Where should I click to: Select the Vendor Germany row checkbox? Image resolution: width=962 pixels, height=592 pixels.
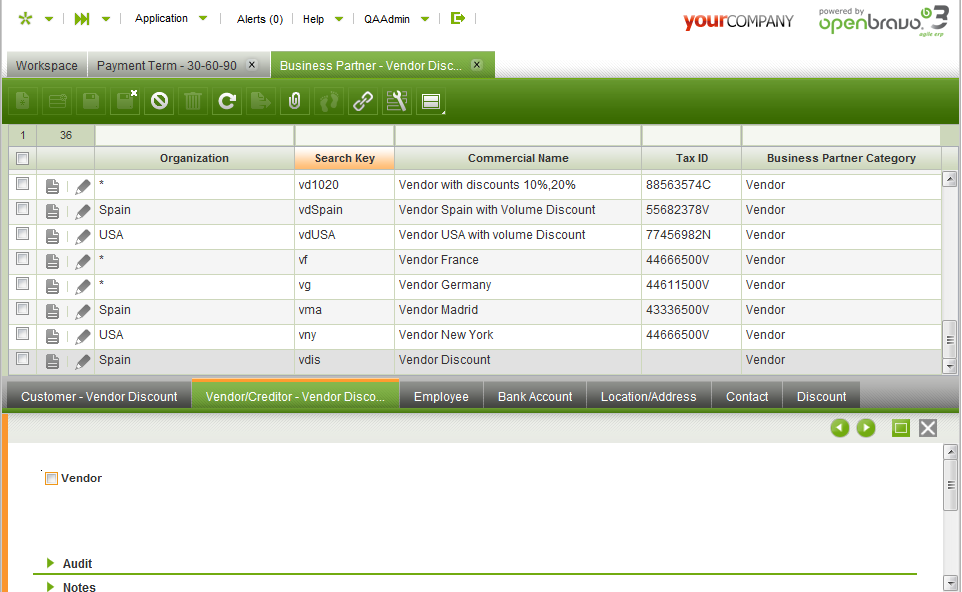pos(22,285)
